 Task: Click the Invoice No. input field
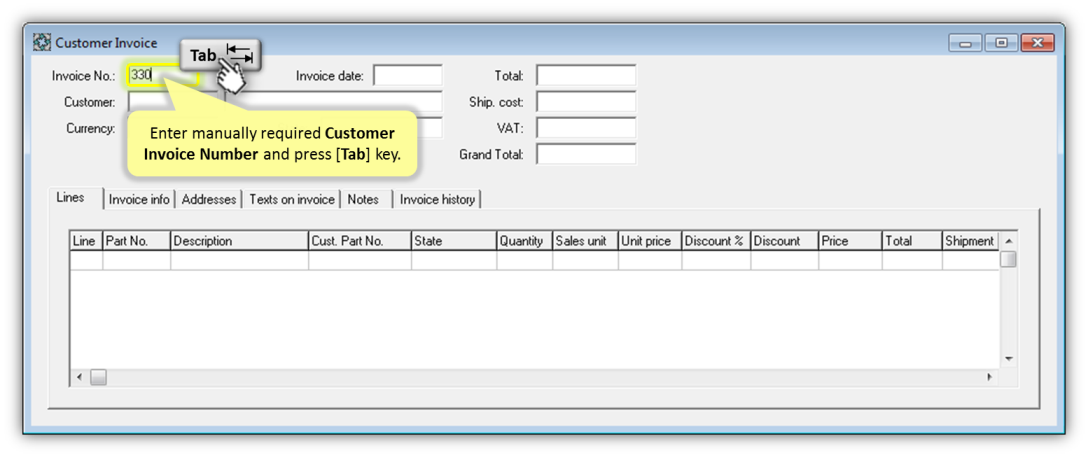point(164,76)
